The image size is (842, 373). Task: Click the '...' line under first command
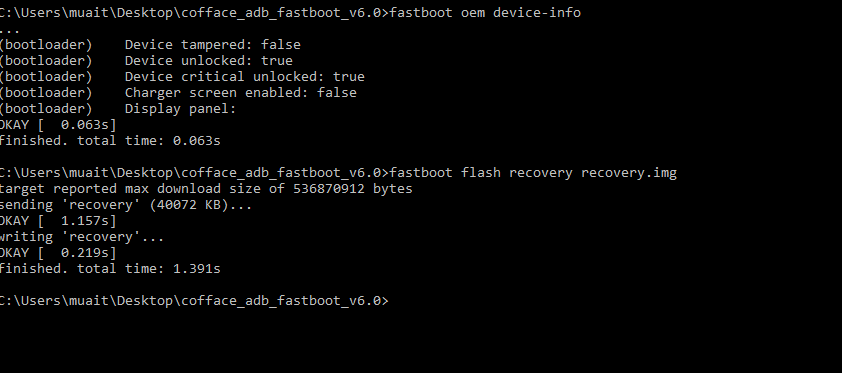(10, 28)
